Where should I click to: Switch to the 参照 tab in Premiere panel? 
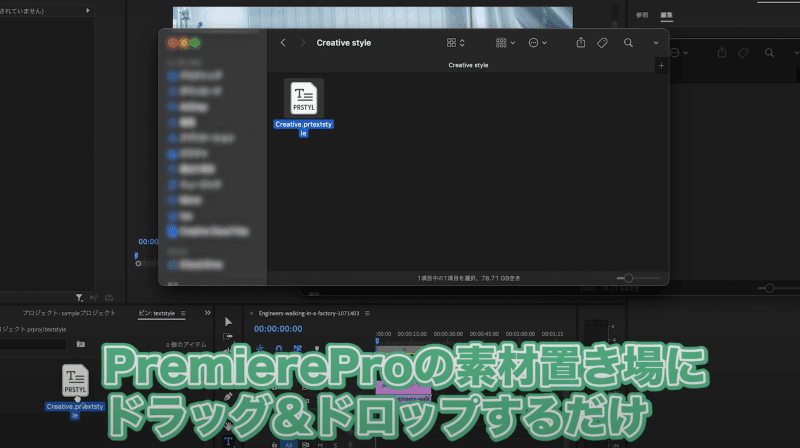click(x=642, y=15)
